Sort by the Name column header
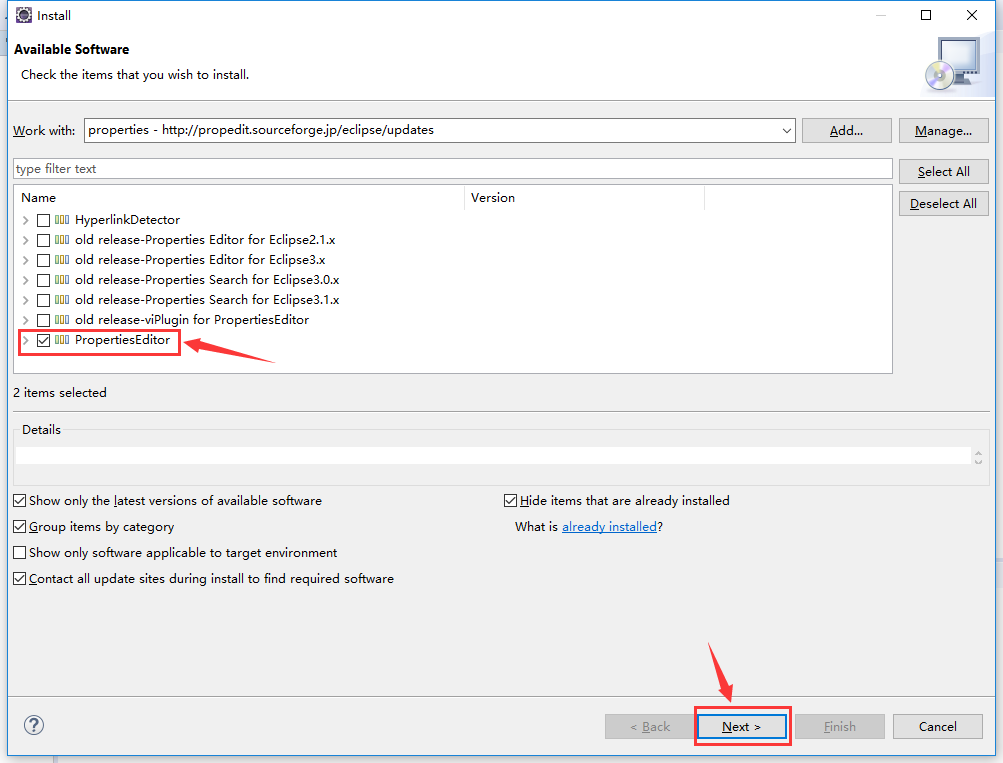Viewport: 1003px width, 763px height. 240,198
